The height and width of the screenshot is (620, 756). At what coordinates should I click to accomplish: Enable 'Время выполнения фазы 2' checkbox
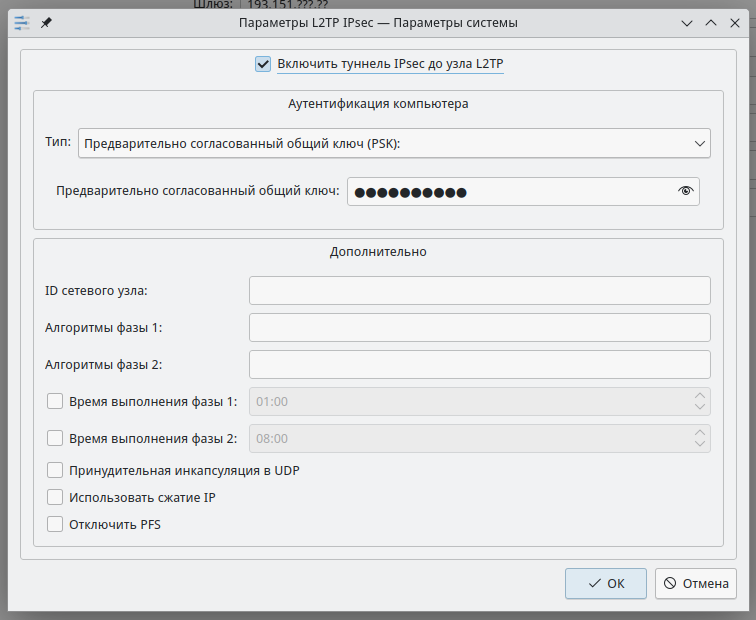pyautogui.click(x=55, y=438)
